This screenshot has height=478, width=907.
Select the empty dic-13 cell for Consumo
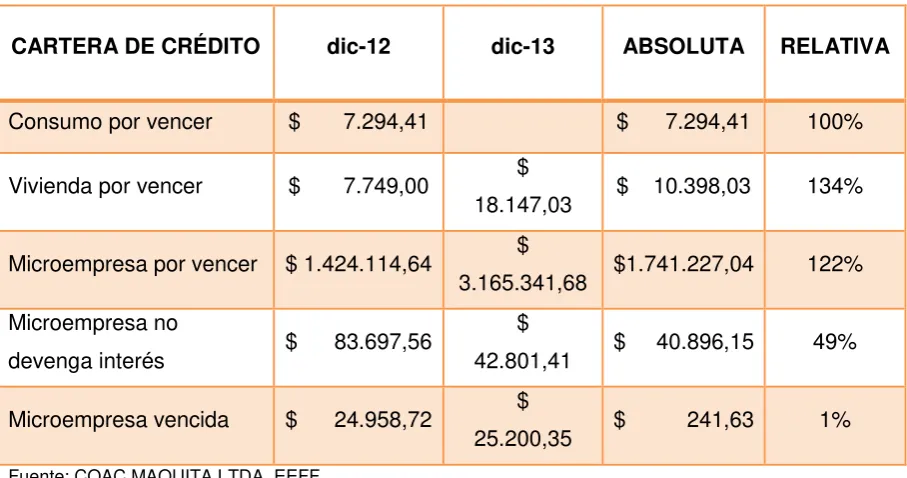pos(523,127)
